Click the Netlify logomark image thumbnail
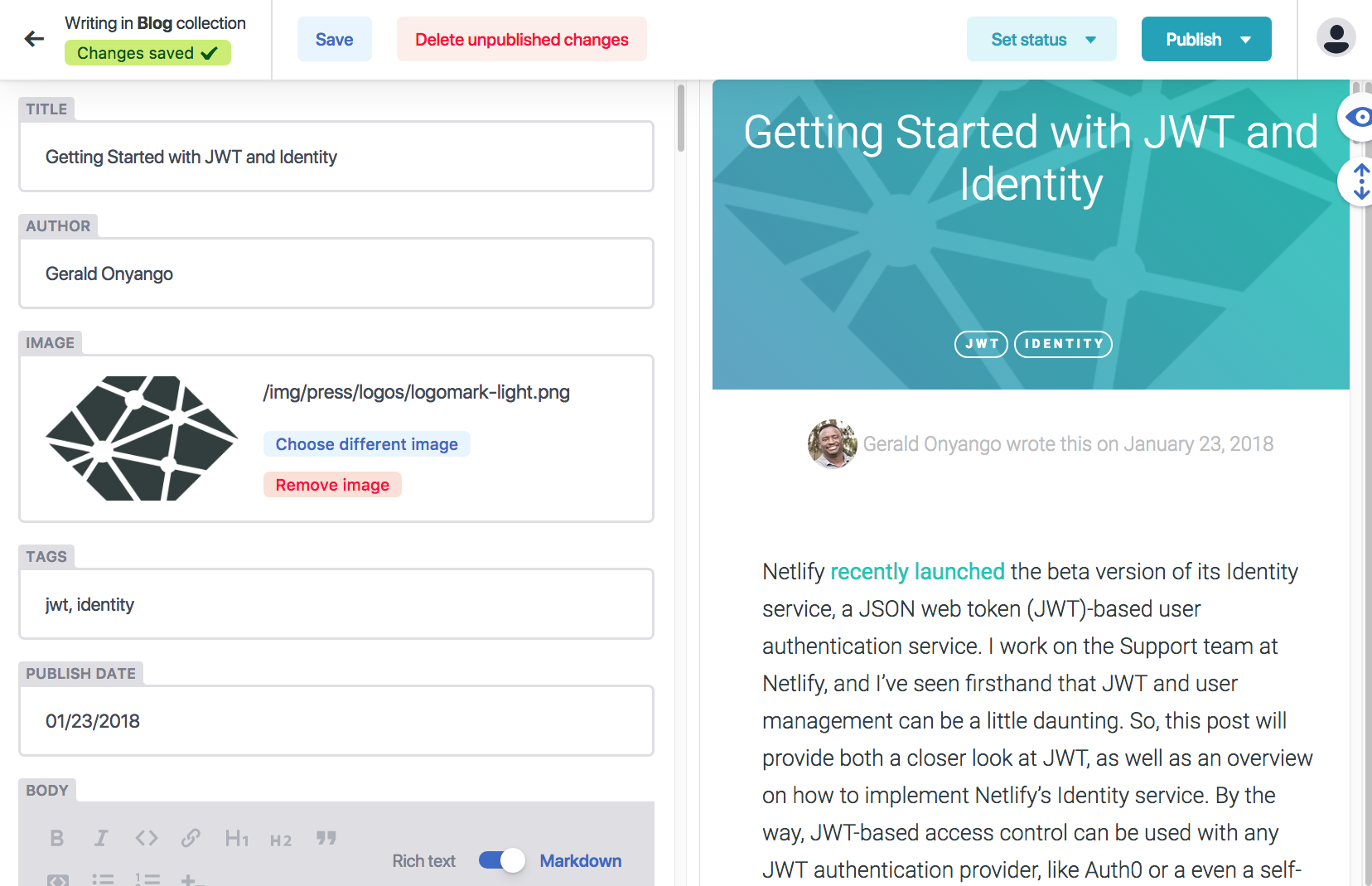 point(142,438)
